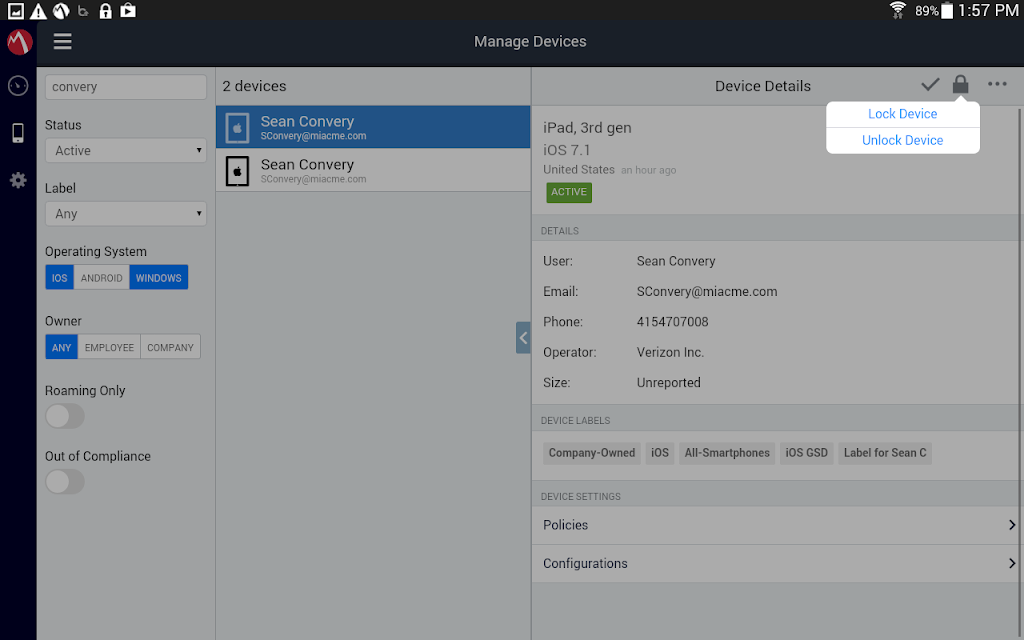Open settings gear icon in sidebar
Screen dimensions: 1024x640
click(18, 180)
